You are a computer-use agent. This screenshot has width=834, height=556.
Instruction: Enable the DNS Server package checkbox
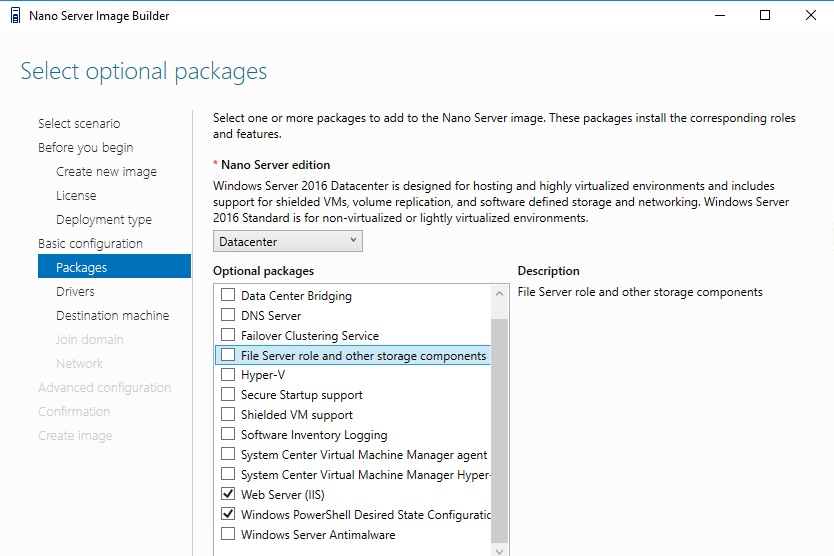point(228,314)
